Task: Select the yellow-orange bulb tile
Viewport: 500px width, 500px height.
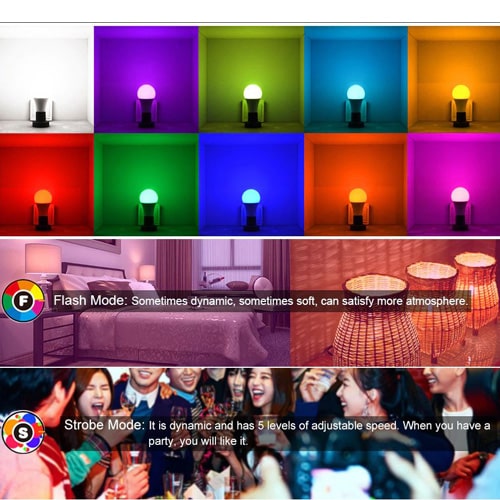Action: pyautogui.click(x=454, y=79)
